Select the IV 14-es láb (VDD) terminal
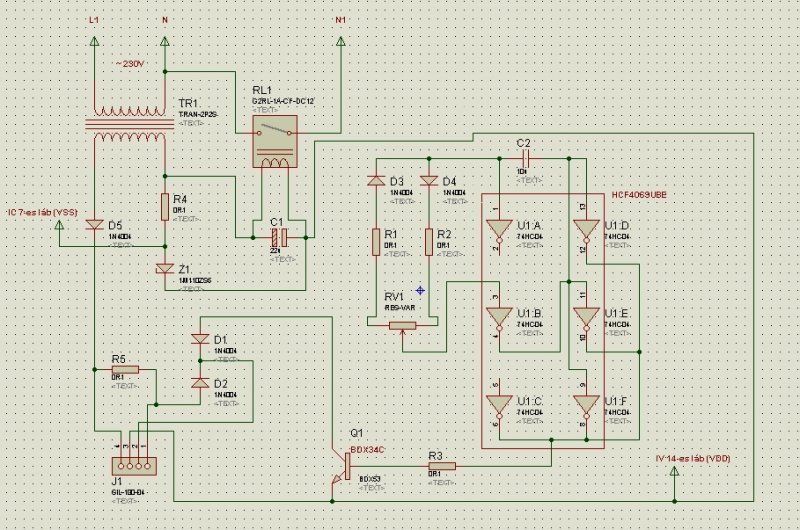This screenshot has height=530, width=800. coord(674,472)
